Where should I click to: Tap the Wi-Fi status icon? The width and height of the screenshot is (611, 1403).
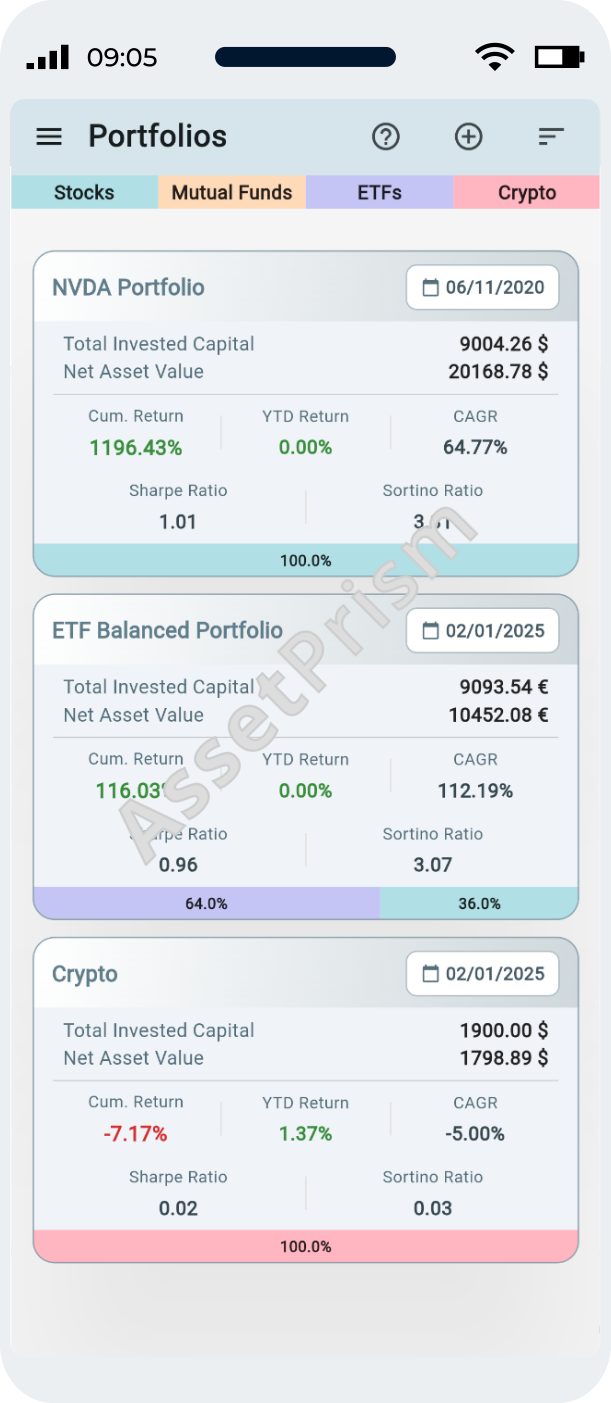pyautogui.click(x=494, y=57)
